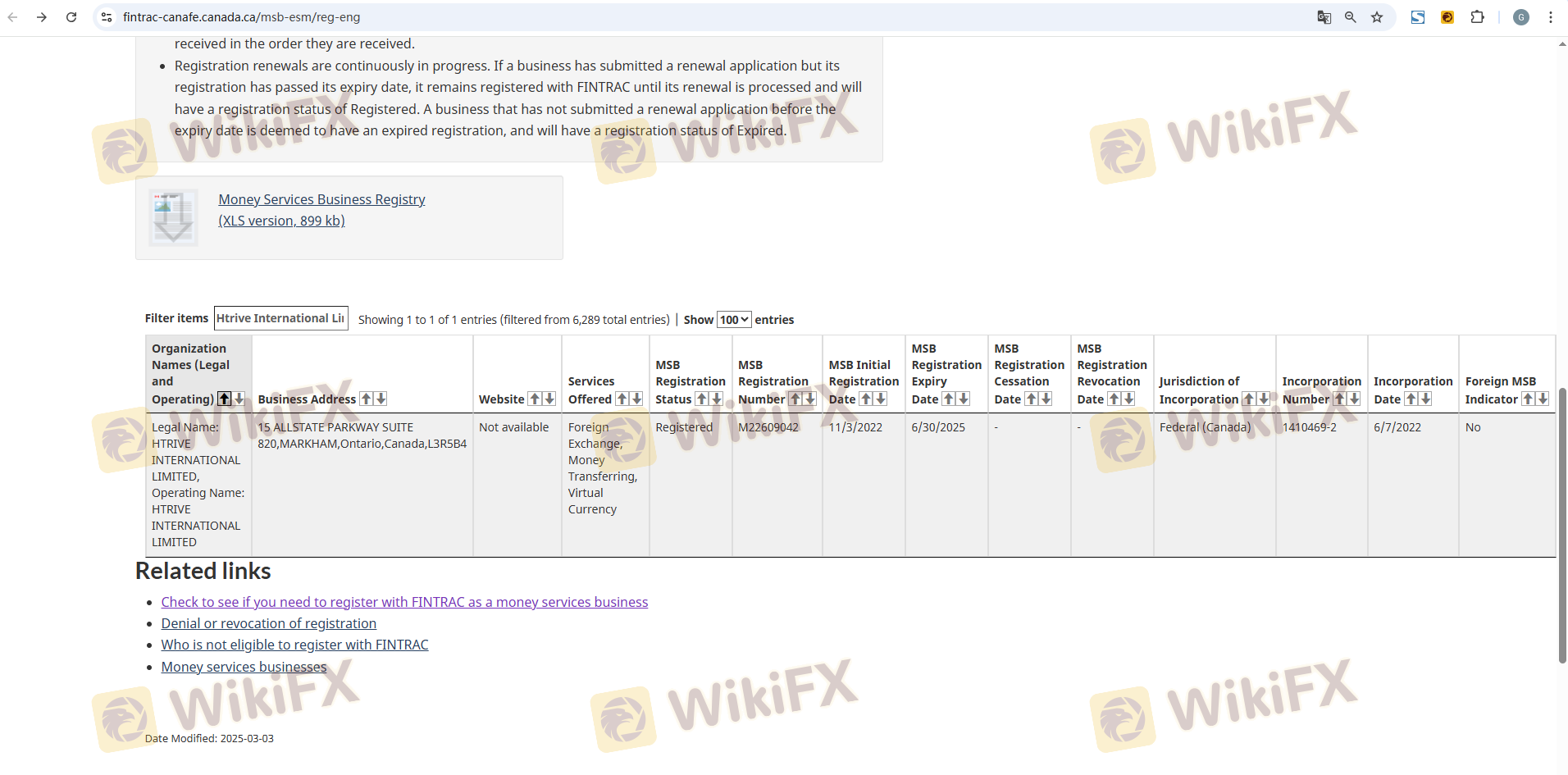Open the browser extensions puzzle icon
The image size is (1568, 775).
click(x=1477, y=17)
